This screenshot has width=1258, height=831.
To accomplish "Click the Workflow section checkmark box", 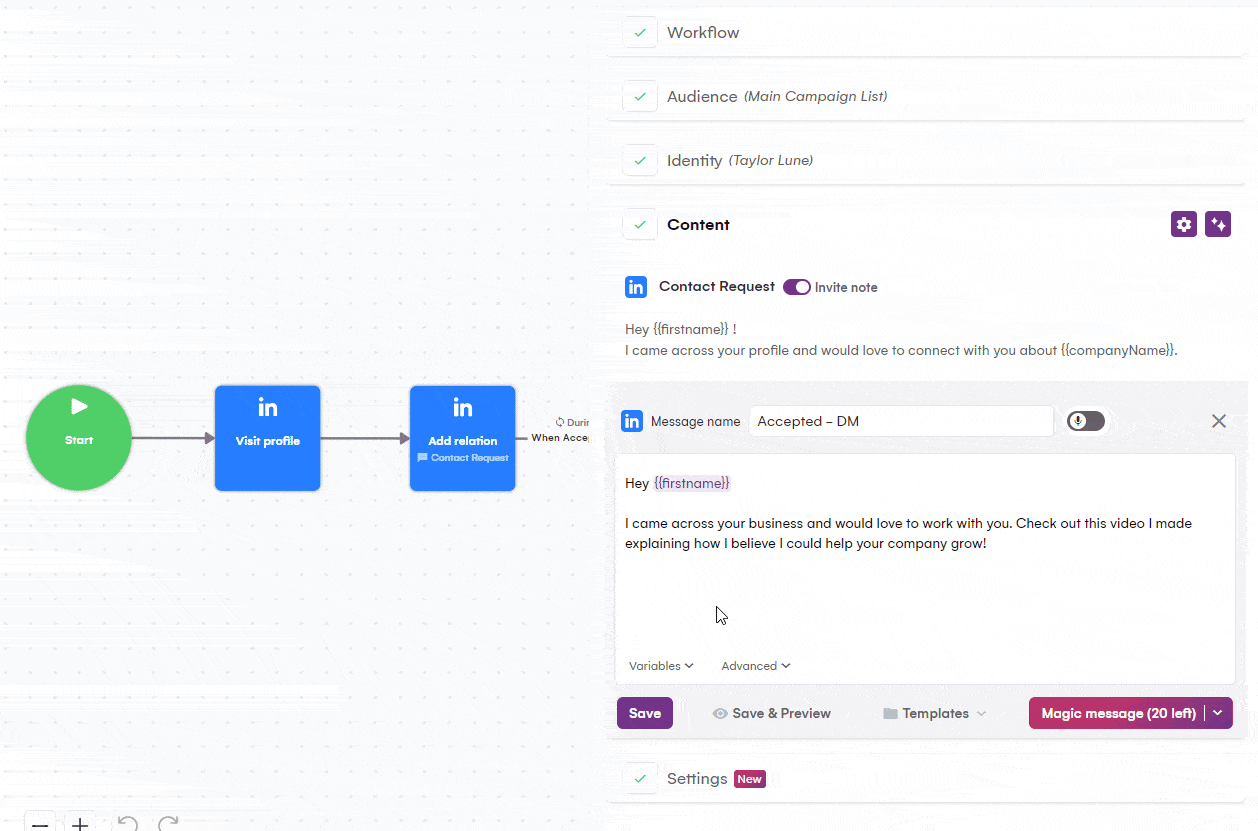I will click(640, 33).
